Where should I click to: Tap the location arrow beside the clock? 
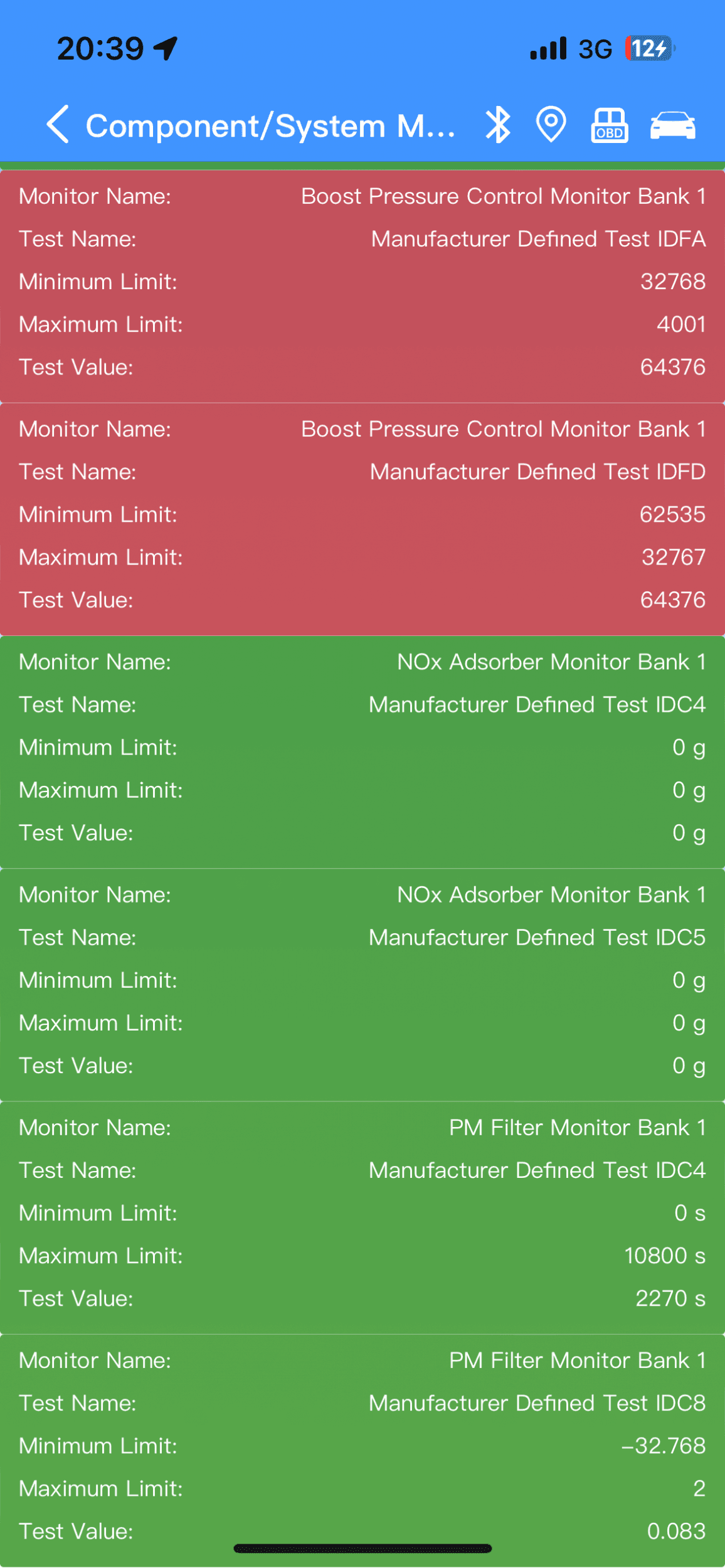point(166,48)
